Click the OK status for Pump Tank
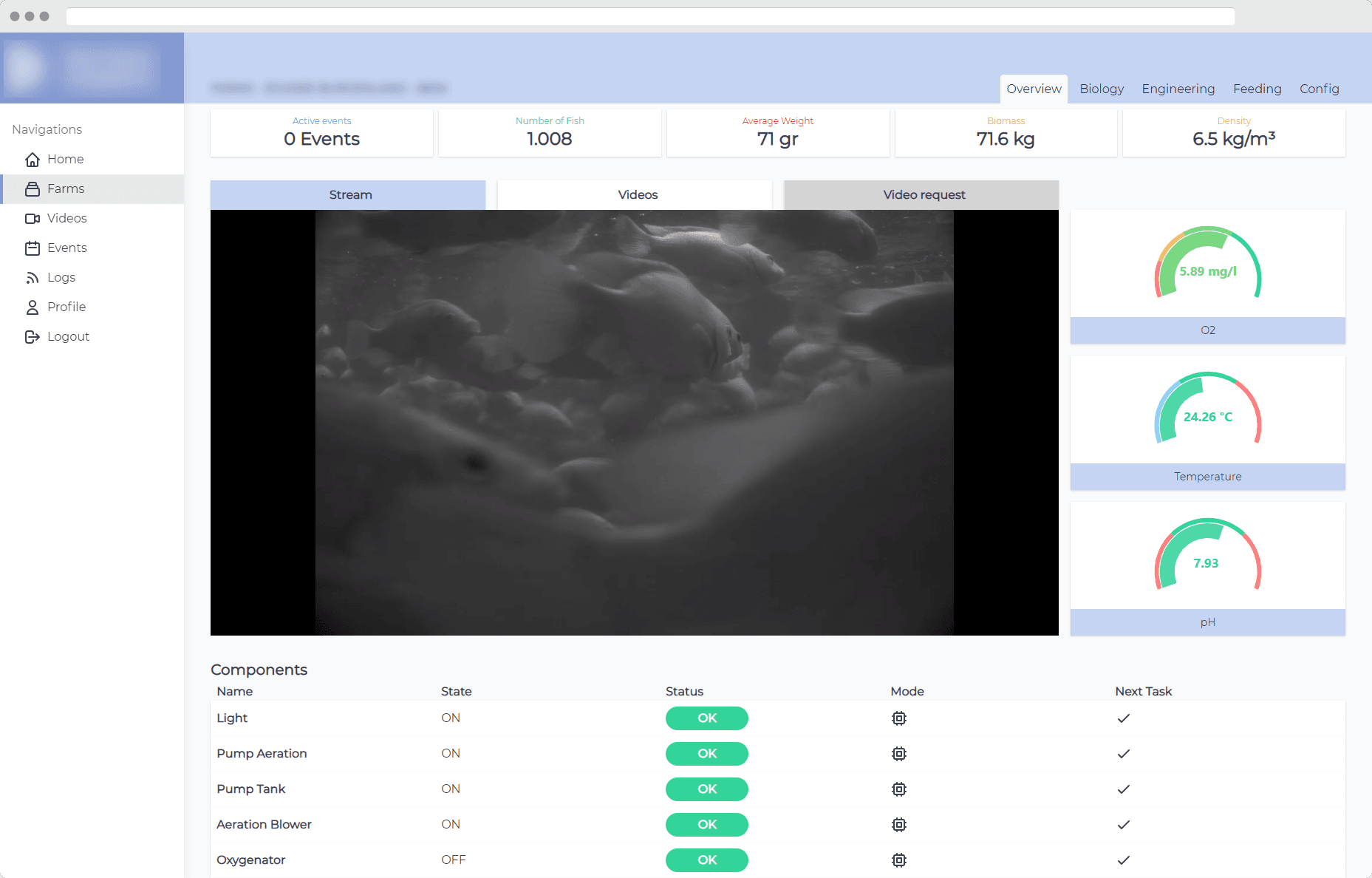This screenshot has height=878, width=1372. (706, 789)
